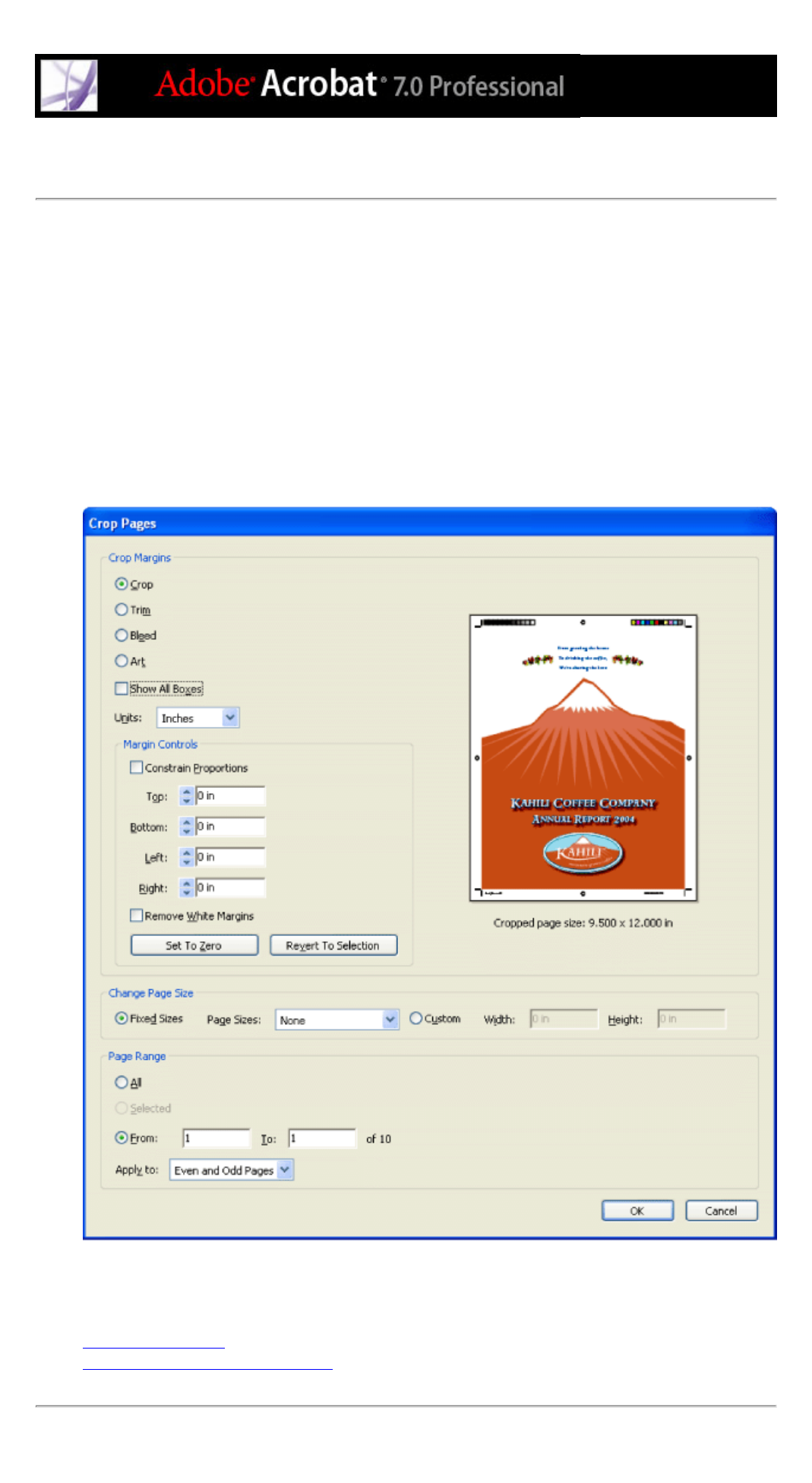This screenshot has width=812, height=1483.
Task: Adjust the Left margin stepper arrows
Action: tap(187, 856)
